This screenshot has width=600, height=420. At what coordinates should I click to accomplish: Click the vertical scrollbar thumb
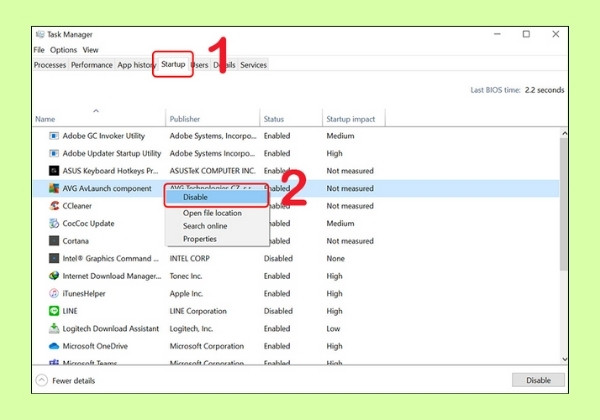(x=563, y=205)
